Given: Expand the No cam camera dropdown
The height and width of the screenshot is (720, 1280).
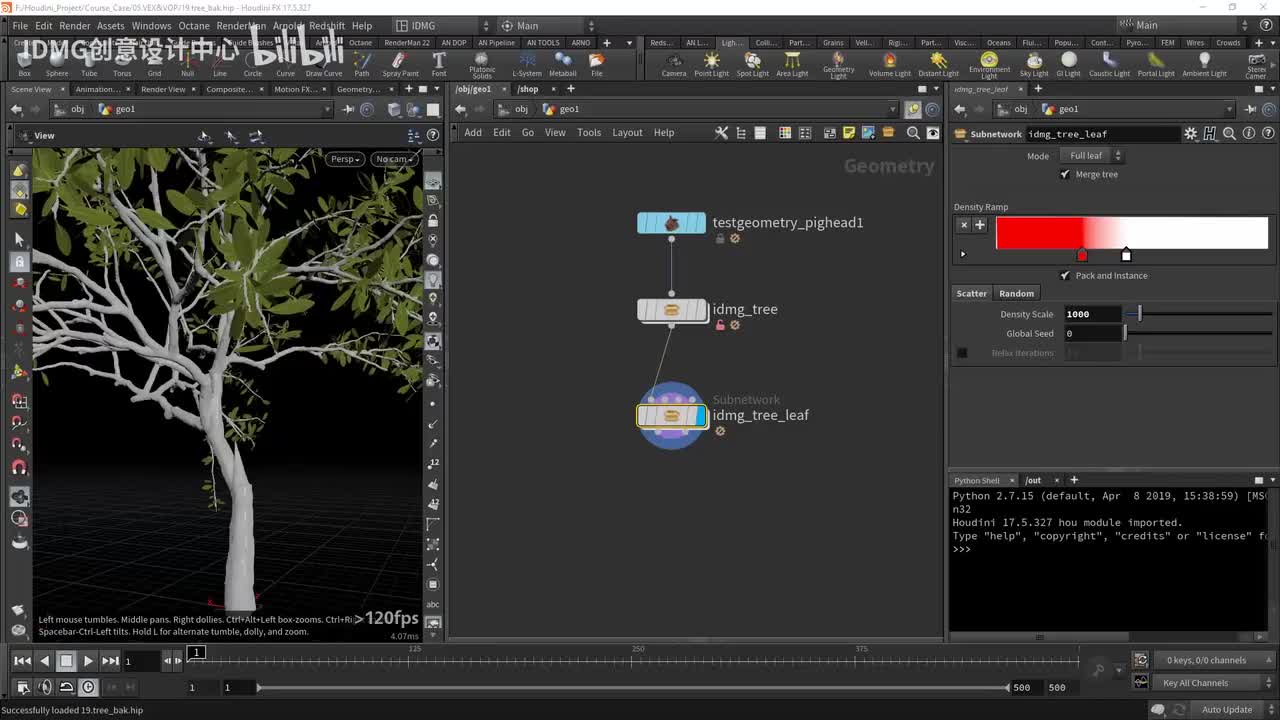Looking at the screenshot, I should [392, 159].
